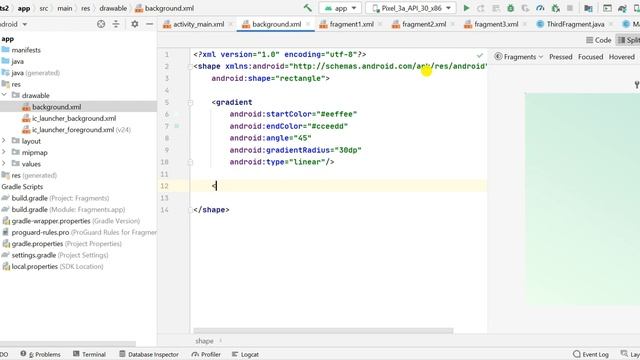Toggle Pressed state in preview
Viewport: 640px width, 360px height.
click(560, 57)
